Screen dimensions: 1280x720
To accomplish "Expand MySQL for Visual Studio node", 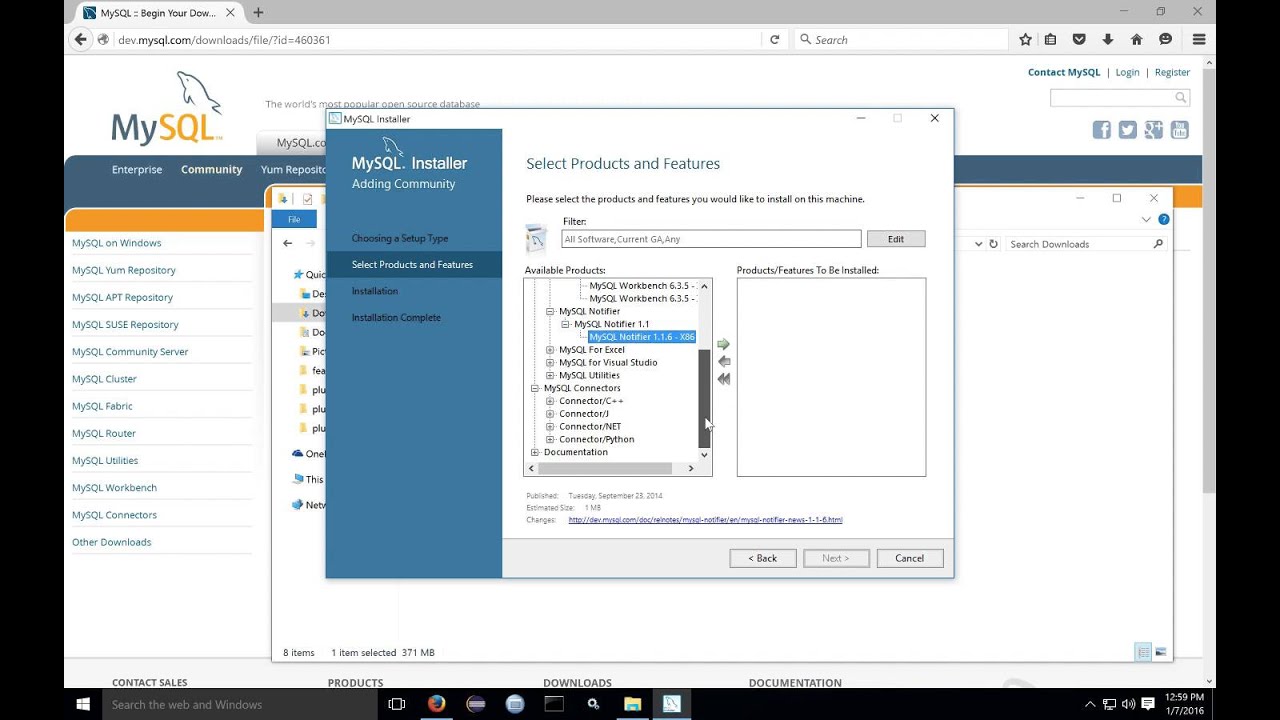I will click(550, 363).
